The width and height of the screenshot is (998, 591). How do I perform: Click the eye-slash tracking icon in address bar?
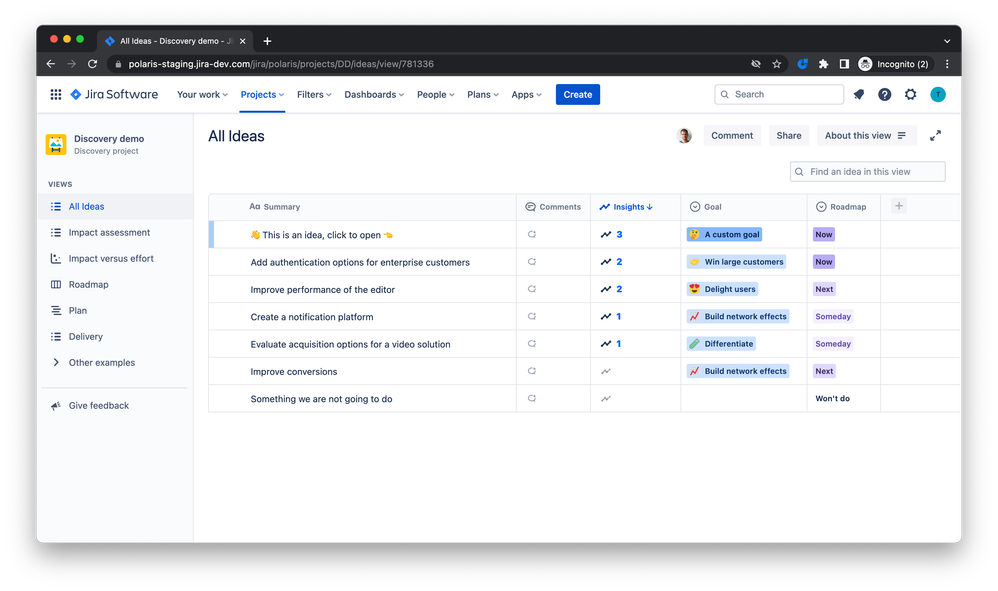point(756,64)
